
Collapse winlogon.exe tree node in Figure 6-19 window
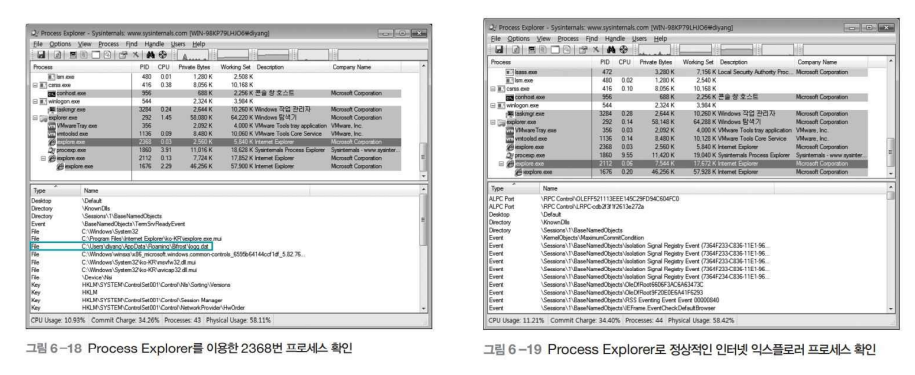pyautogui.click(x=493, y=106)
